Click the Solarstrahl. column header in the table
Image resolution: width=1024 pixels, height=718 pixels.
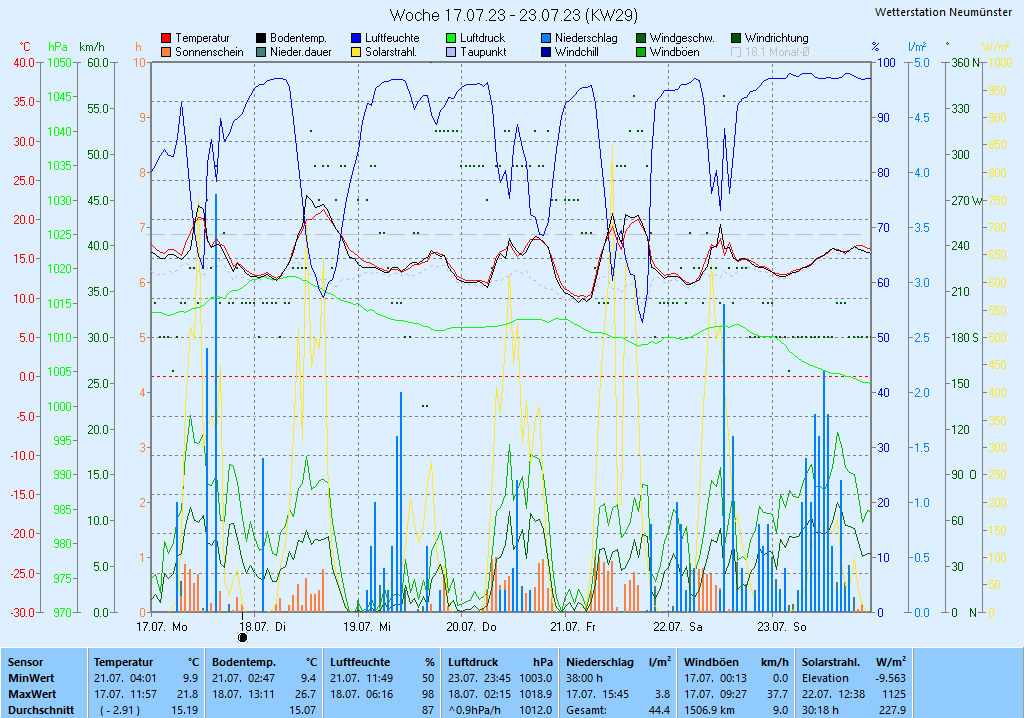tap(831, 662)
